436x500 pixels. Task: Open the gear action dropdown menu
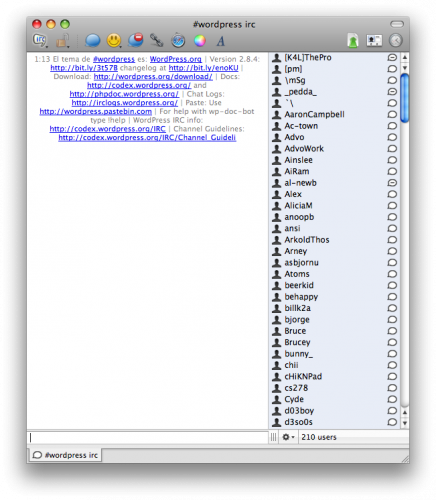point(288,437)
